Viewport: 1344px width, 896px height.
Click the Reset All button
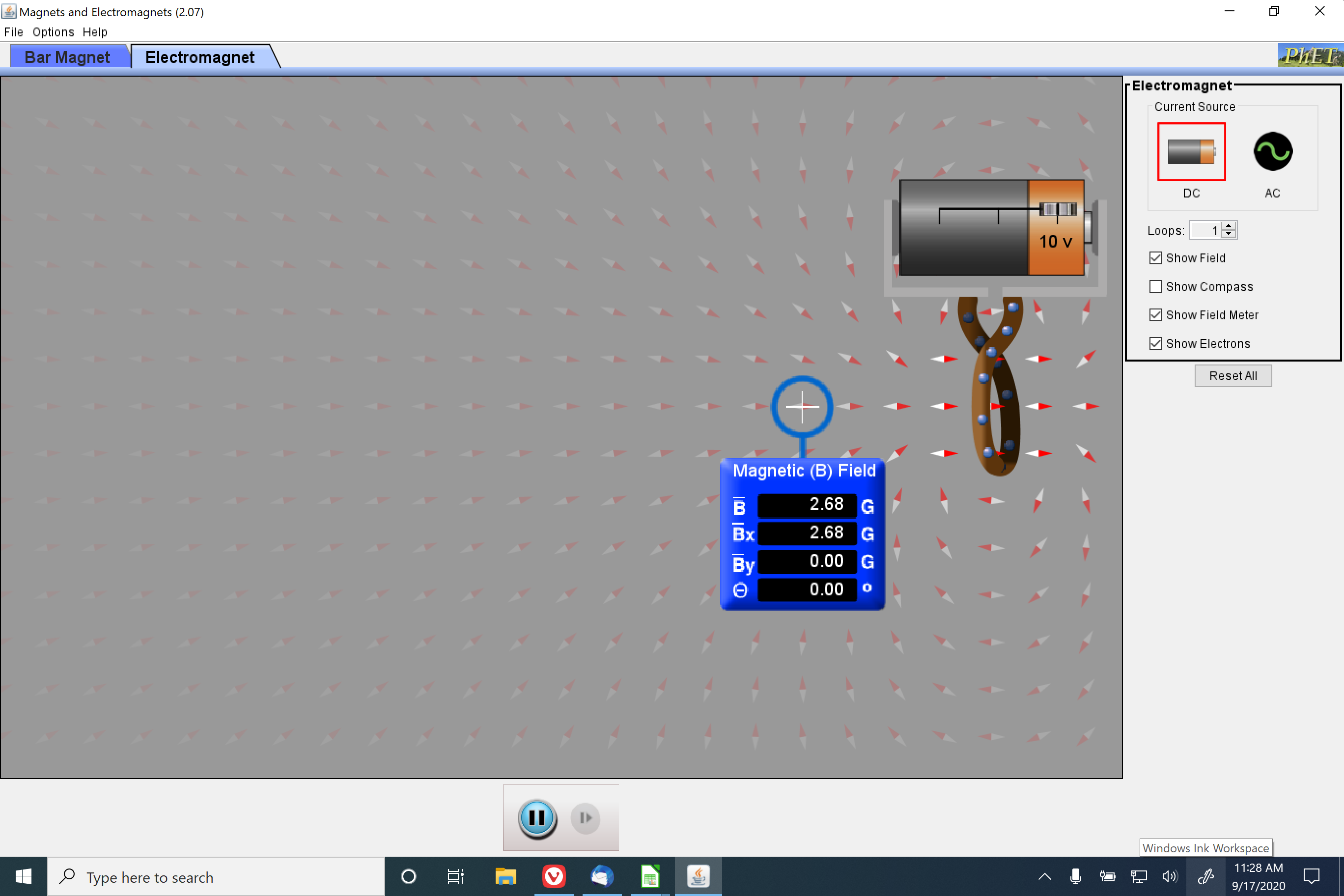pos(1232,375)
